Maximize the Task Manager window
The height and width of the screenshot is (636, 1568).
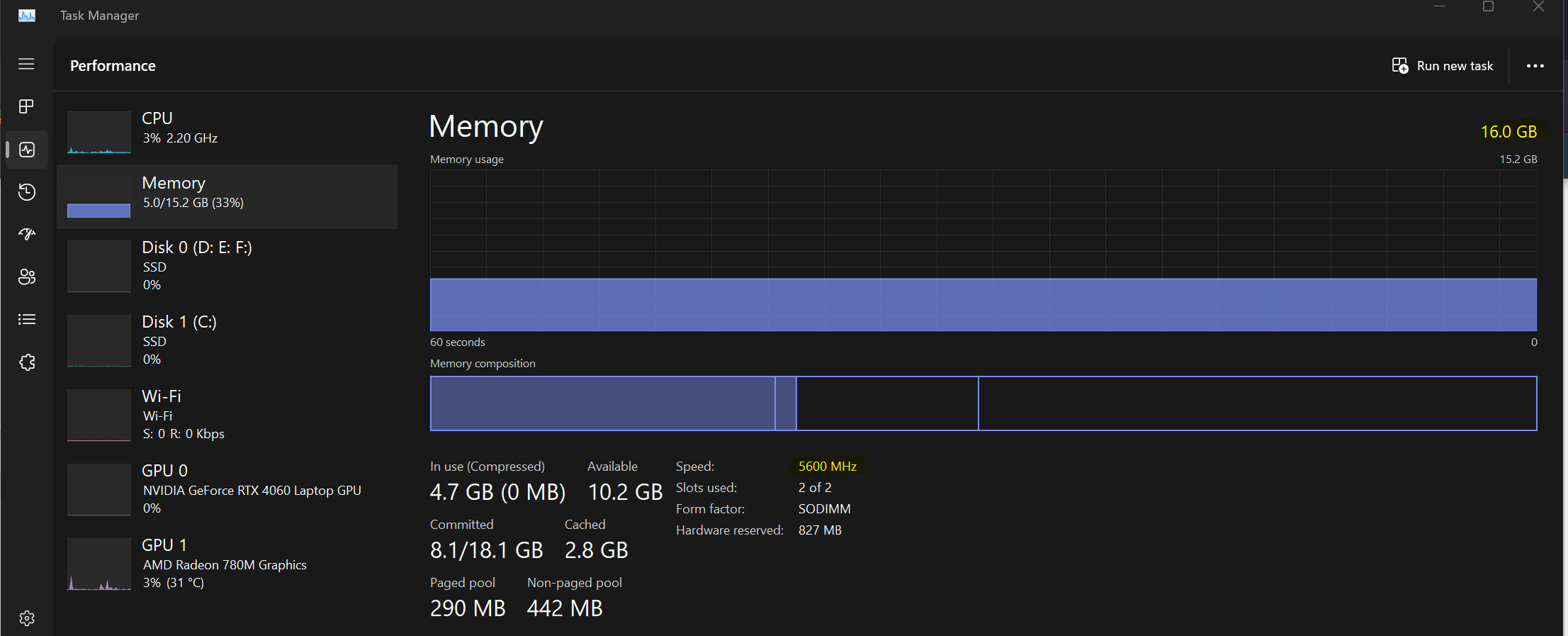coord(1489,7)
